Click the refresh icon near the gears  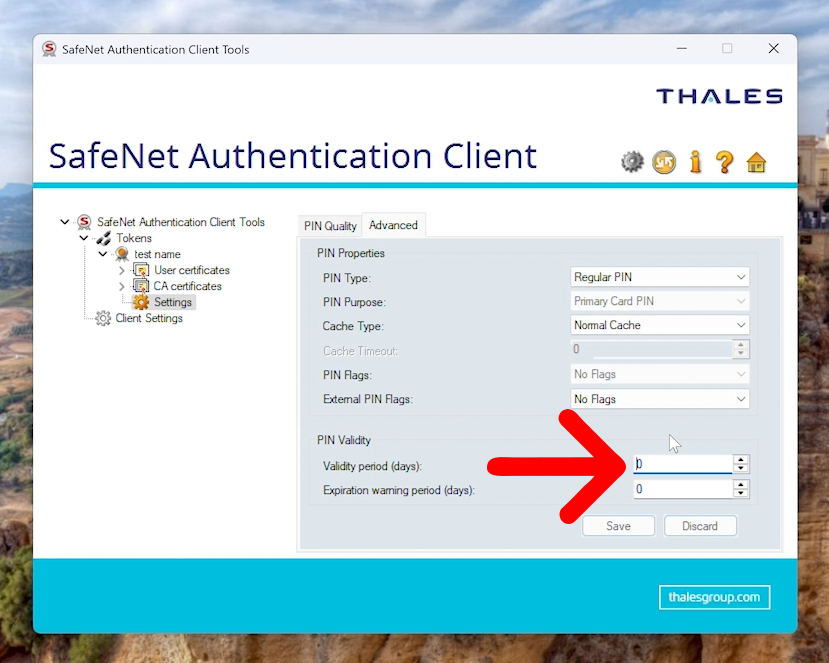[x=664, y=161]
